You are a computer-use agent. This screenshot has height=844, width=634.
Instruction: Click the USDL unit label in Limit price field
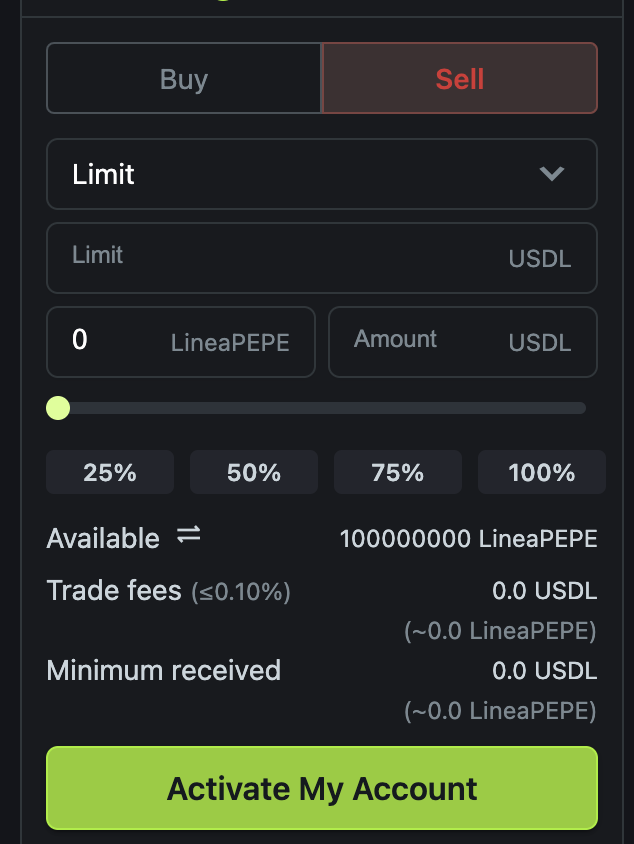point(539,259)
